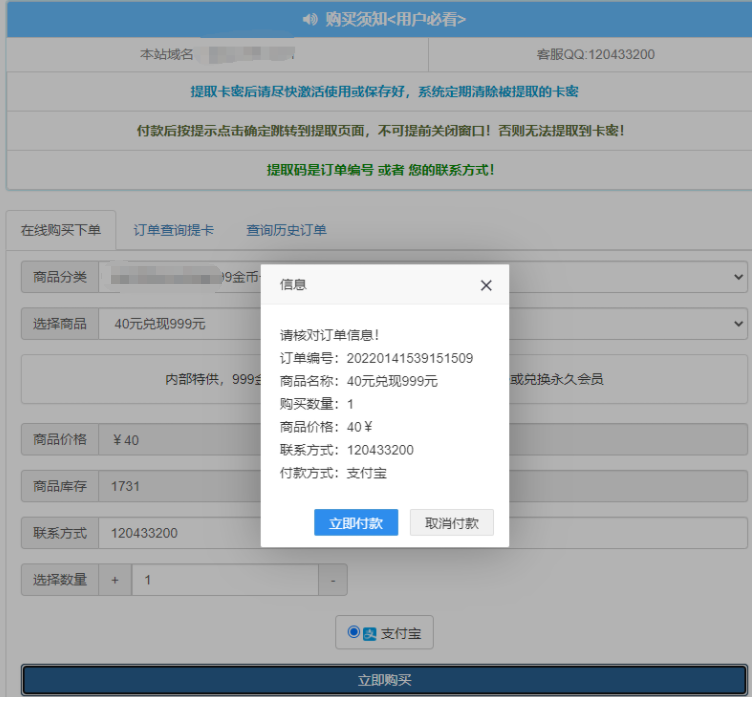Increase quantity with the plus button
Screen dimensions: 752x701
pos(115,580)
